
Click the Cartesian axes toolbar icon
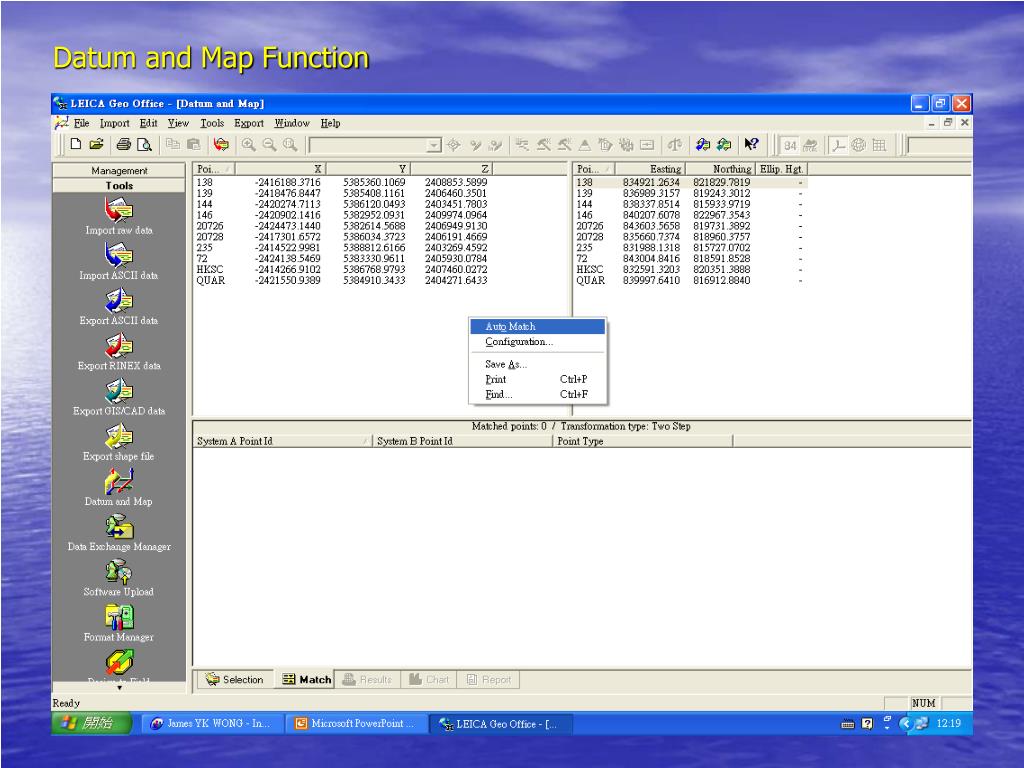pyautogui.click(x=838, y=145)
